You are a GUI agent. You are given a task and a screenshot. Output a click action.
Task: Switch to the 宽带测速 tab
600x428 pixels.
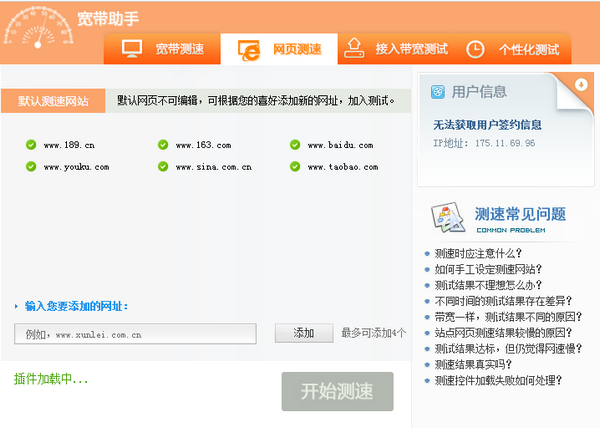click(x=162, y=49)
